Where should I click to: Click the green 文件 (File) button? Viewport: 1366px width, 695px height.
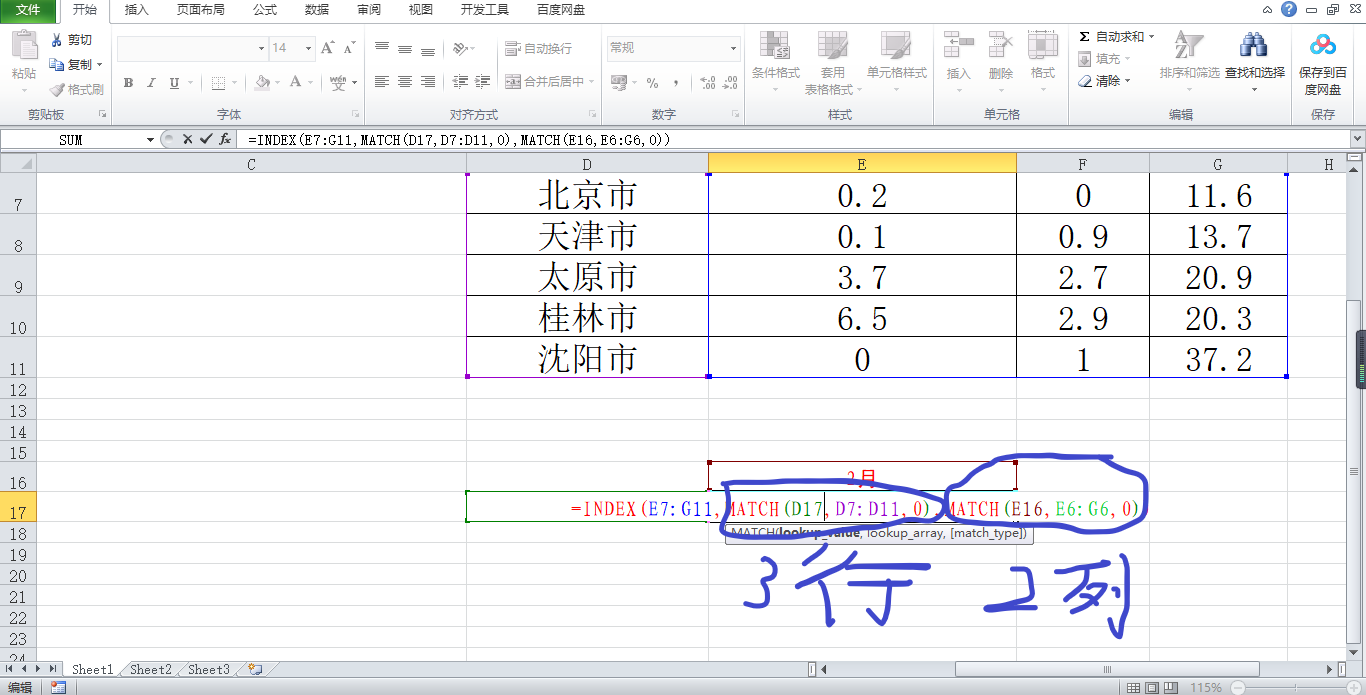[28, 10]
